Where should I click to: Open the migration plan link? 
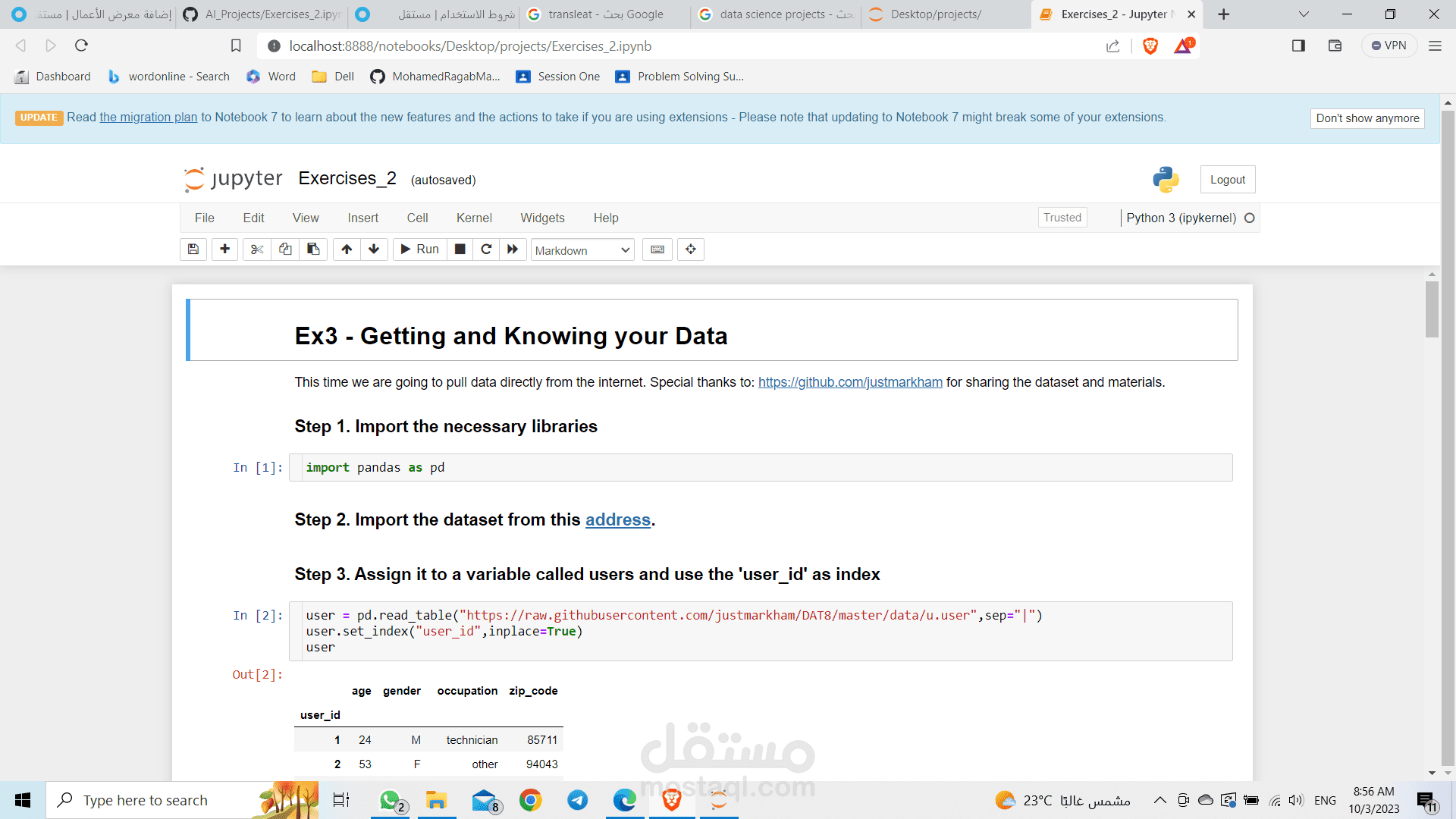(148, 117)
